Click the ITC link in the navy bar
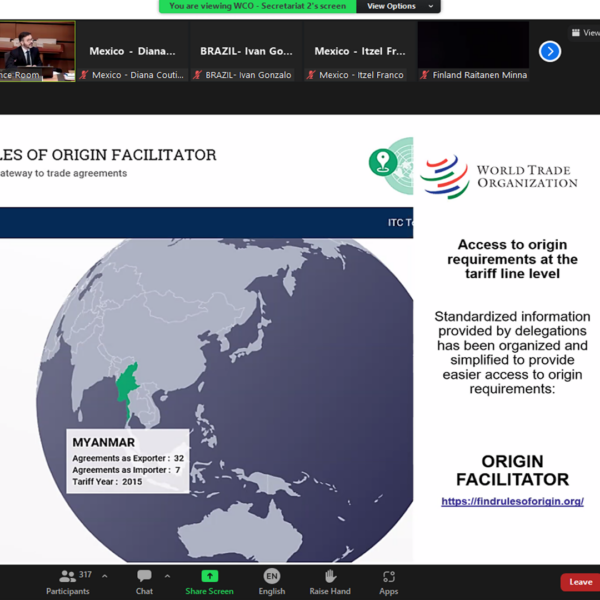This screenshot has width=600, height=600. pos(400,223)
